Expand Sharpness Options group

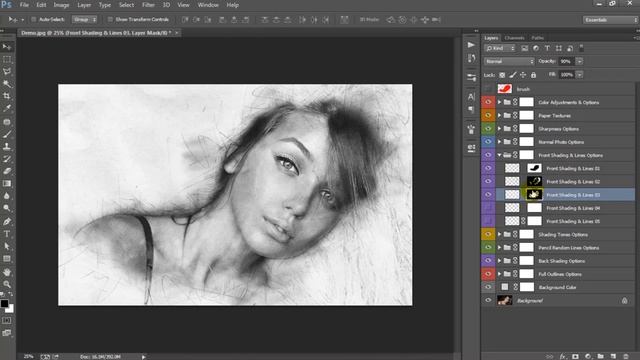pos(499,129)
